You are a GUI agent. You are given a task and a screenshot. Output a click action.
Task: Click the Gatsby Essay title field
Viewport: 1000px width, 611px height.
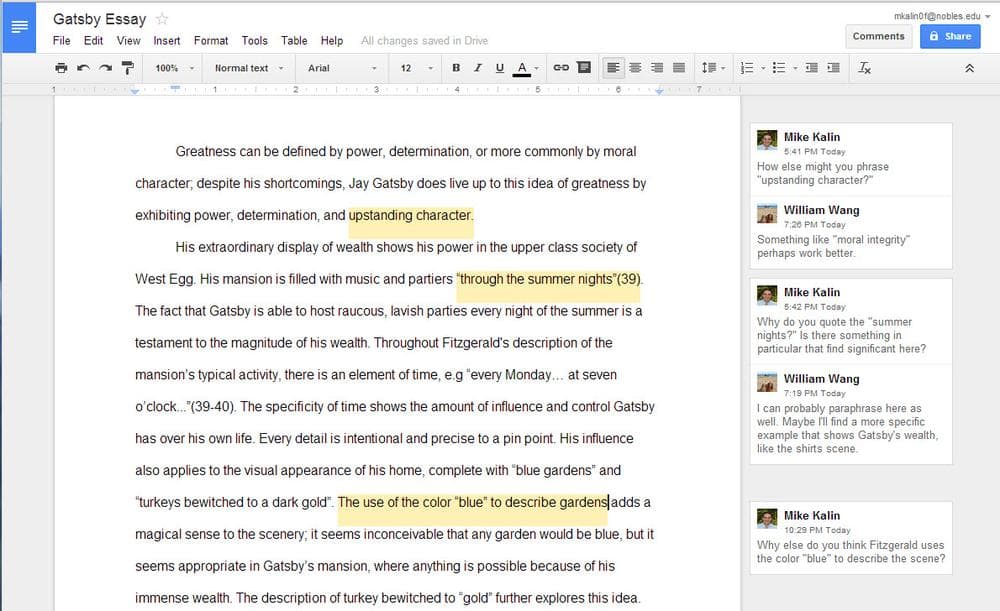pyautogui.click(x=100, y=18)
